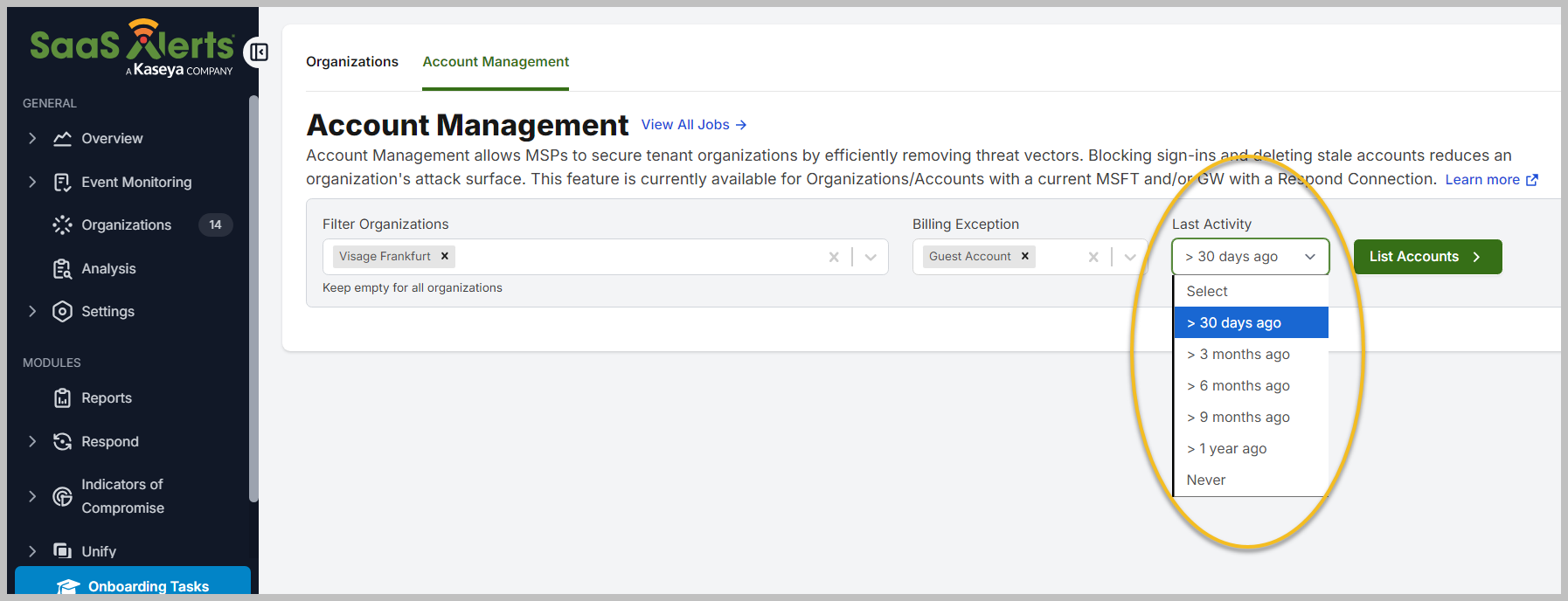
Task: Collapse the sidebar with the panel icon
Action: point(259,52)
